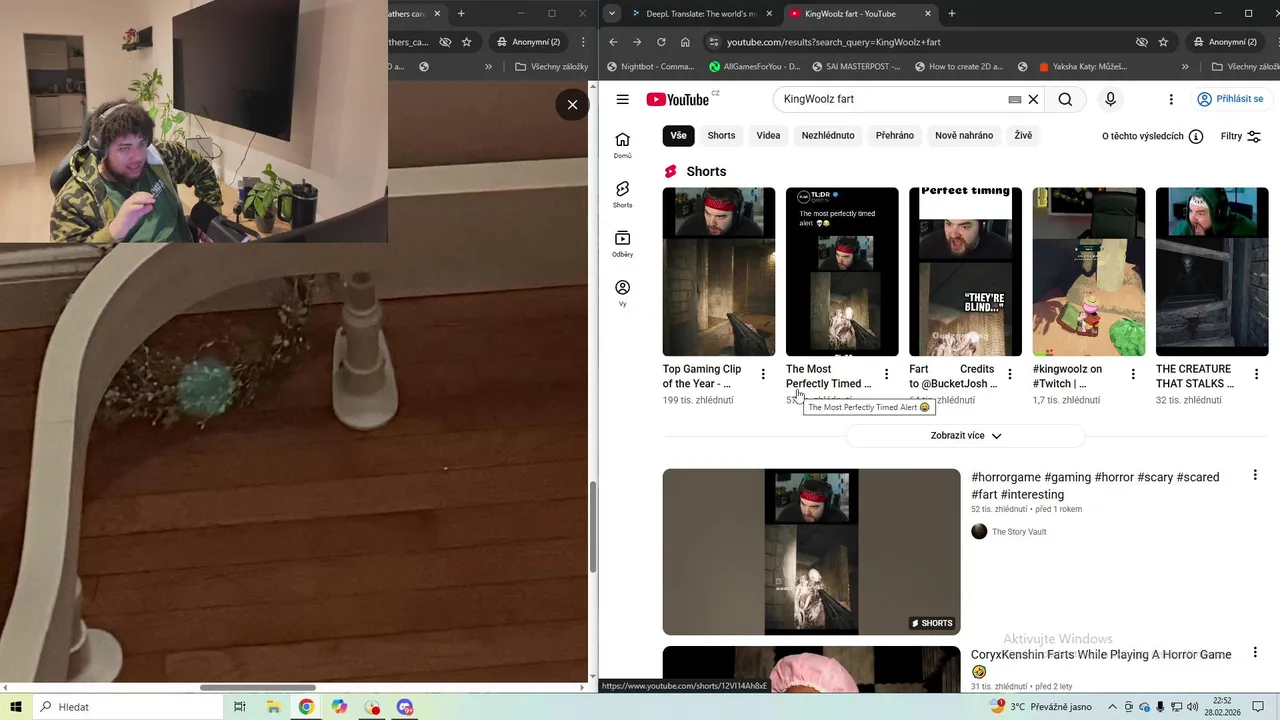Open options for 'The Most Perfectly Timed' short

[886, 374]
